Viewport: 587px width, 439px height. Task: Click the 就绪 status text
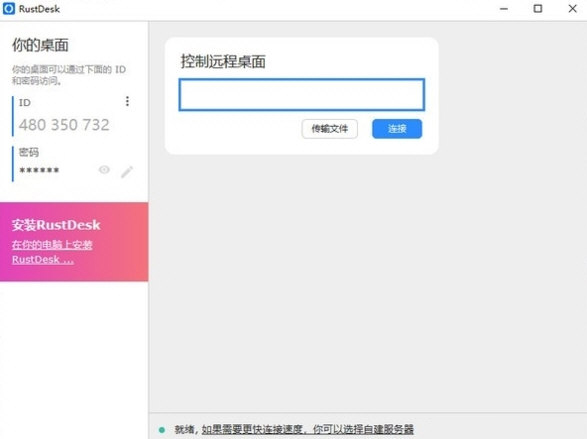(x=184, y=429)
